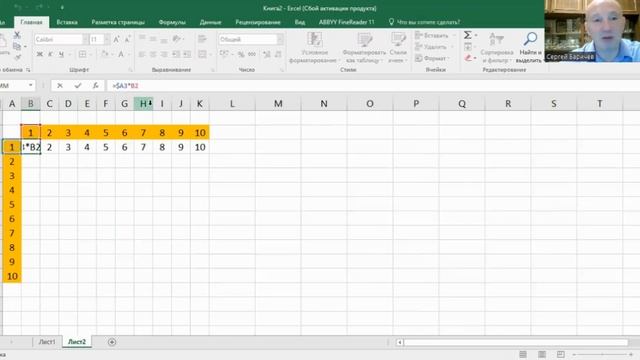The height and width of the screenshot is (360, 640).
Task: Cancel formula entry with the X icon
Action: 60,85
